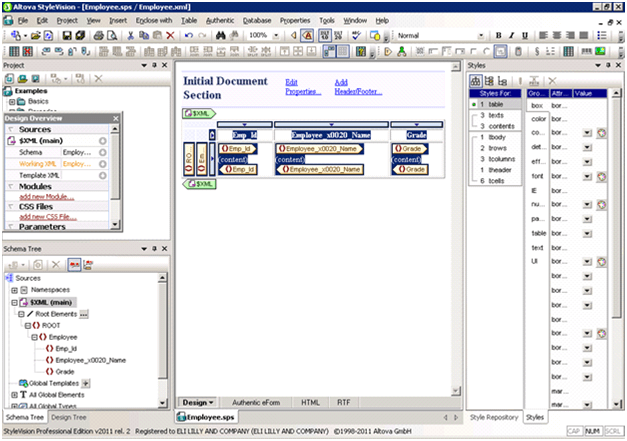The height and width of the screenshot is (441, 627).
Task: Switch to the Design Tree tab
Action: pyautogui.click(x=69, y=417)
